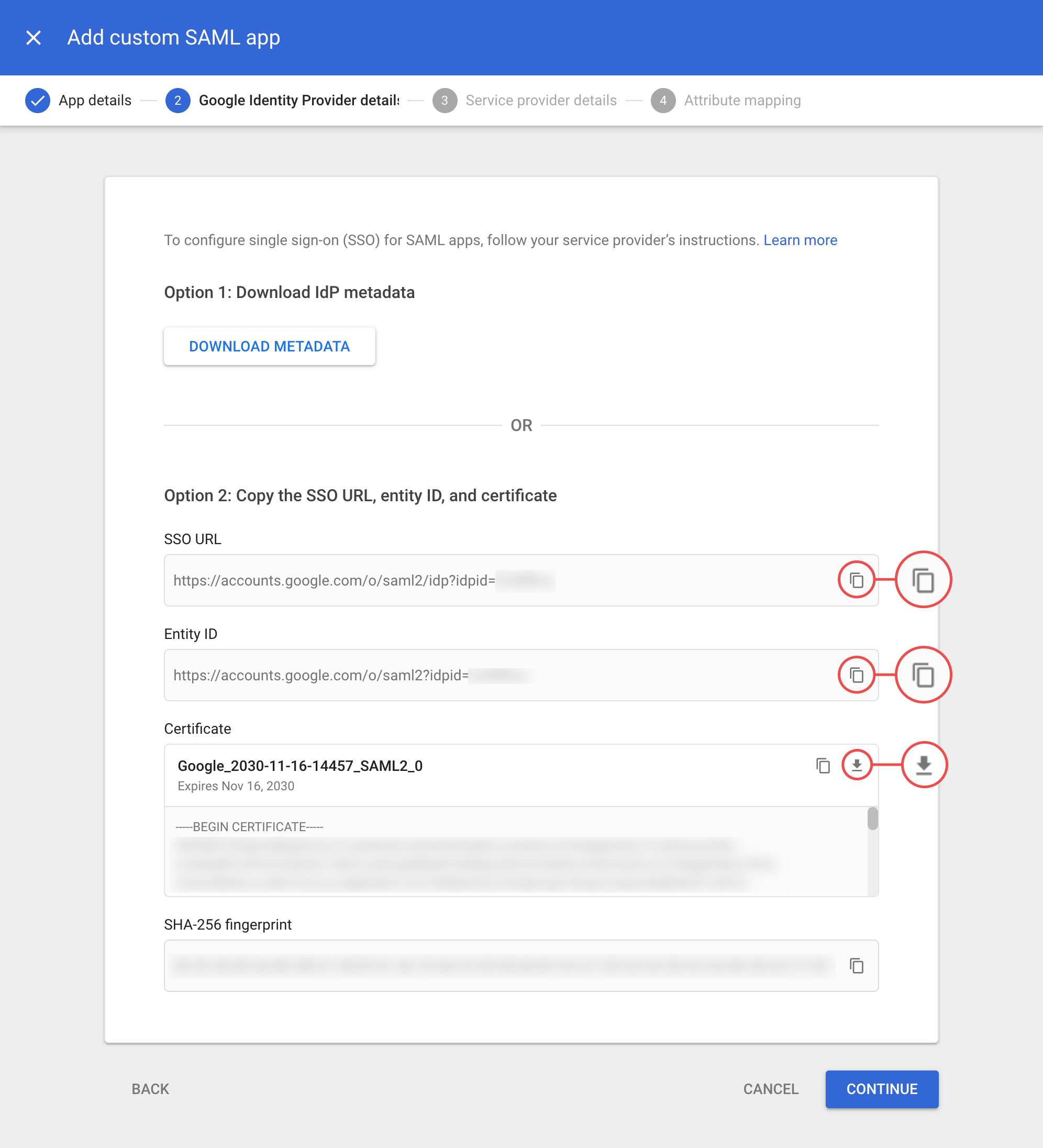Click the certificate text box scrollbar
Screen dimensions: 1043x1148
(x=872, y=818)
